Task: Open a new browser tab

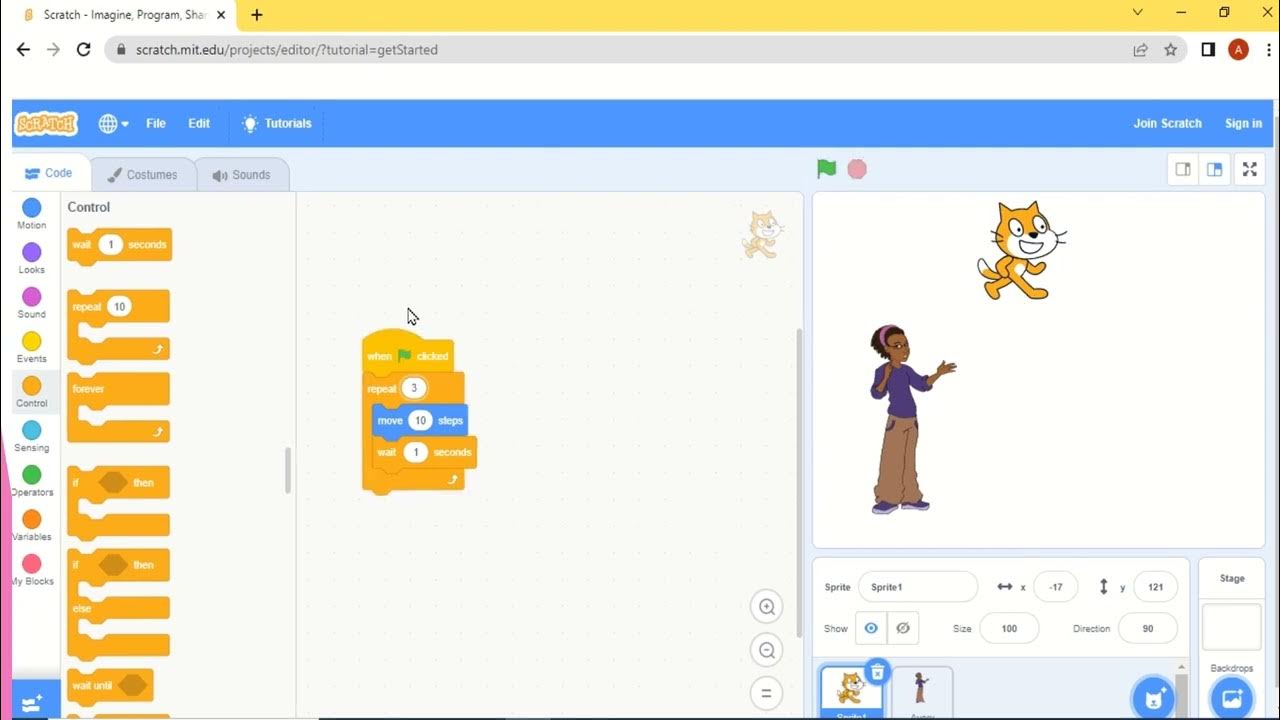Action: [256, 15]
